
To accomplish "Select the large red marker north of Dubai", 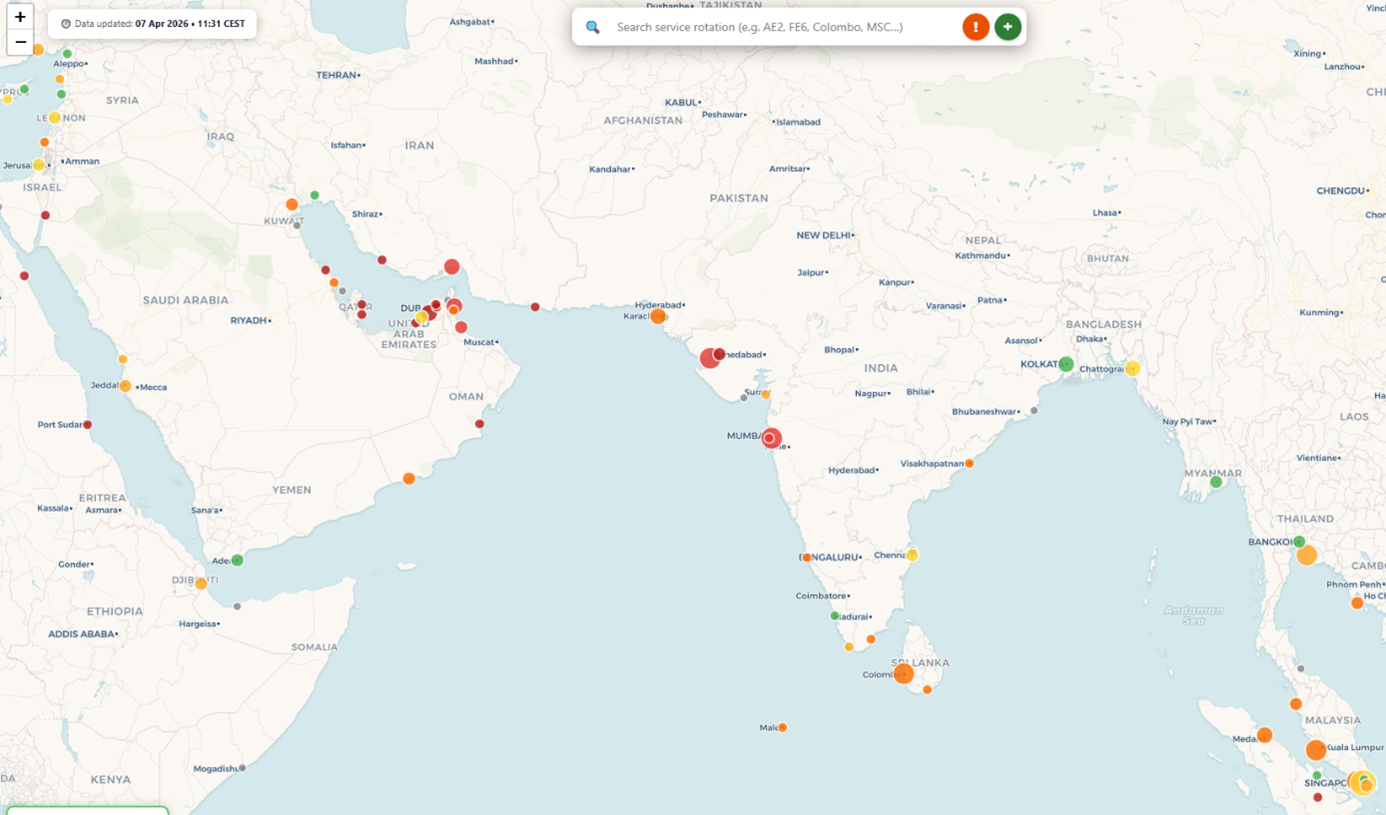I will coord(452,267).
